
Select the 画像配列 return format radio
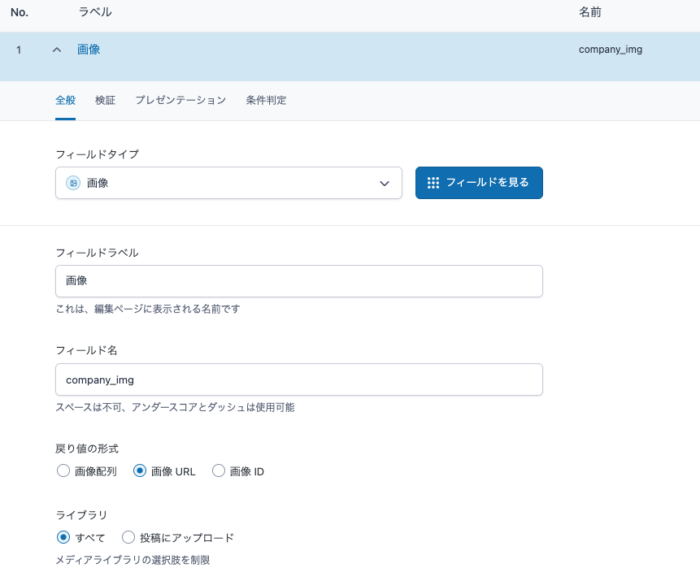click(64, 471)
